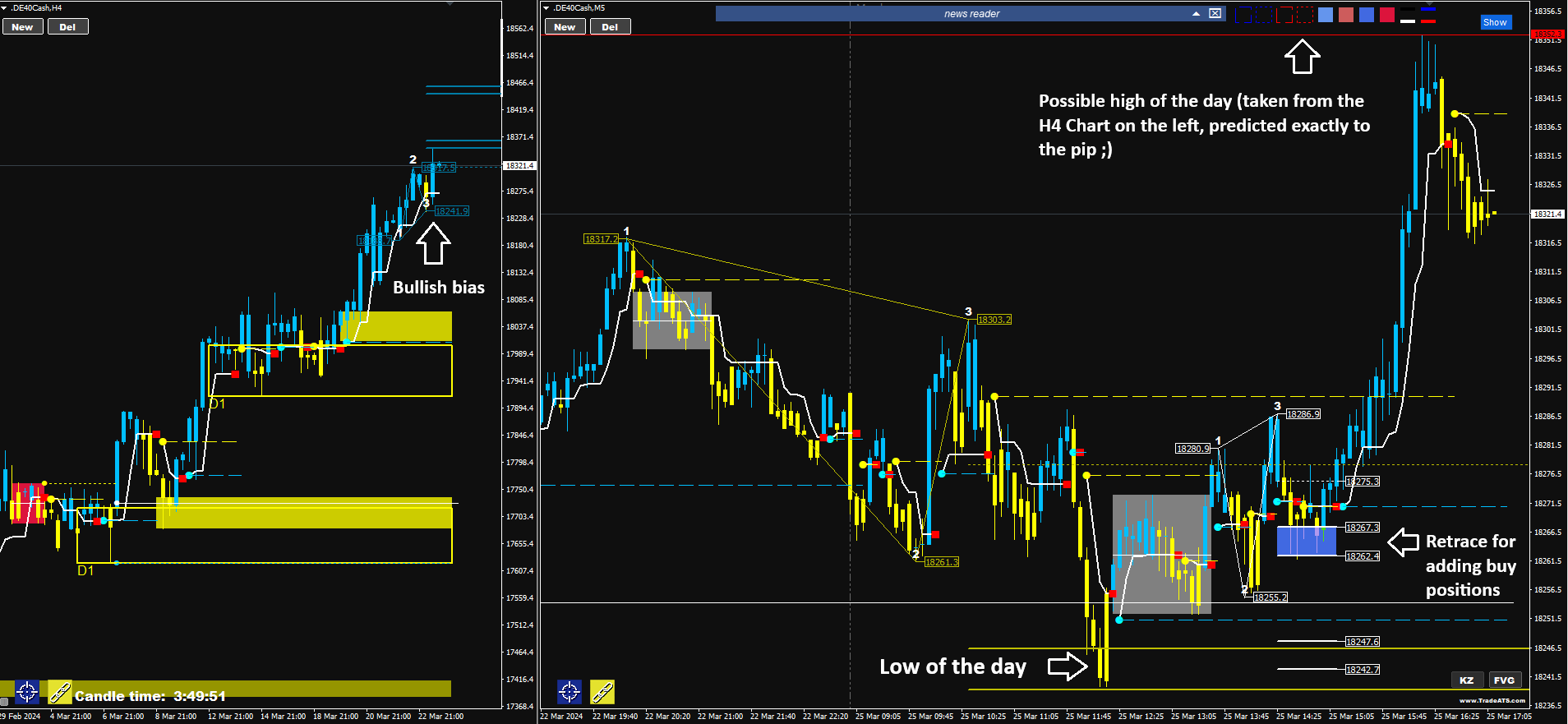
Task: Select the 18255.2 price label
Action: 1271,597
